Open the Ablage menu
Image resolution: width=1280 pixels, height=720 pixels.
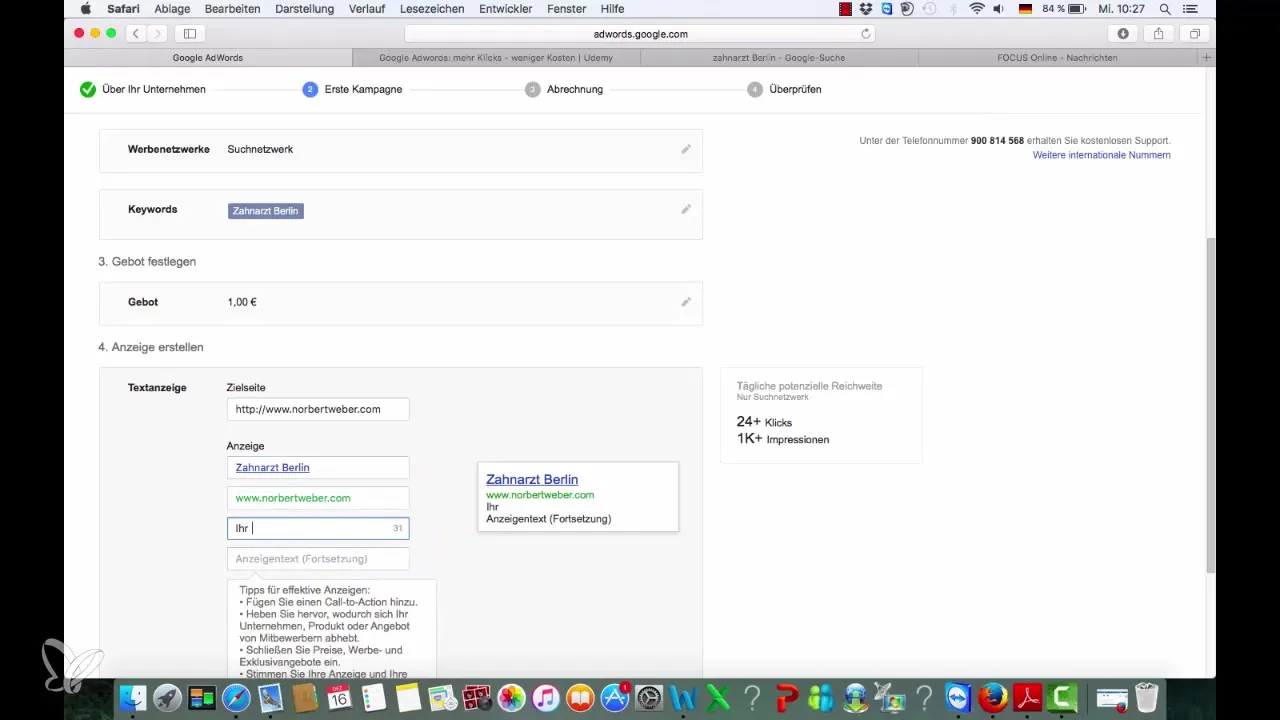click(172, 8)
